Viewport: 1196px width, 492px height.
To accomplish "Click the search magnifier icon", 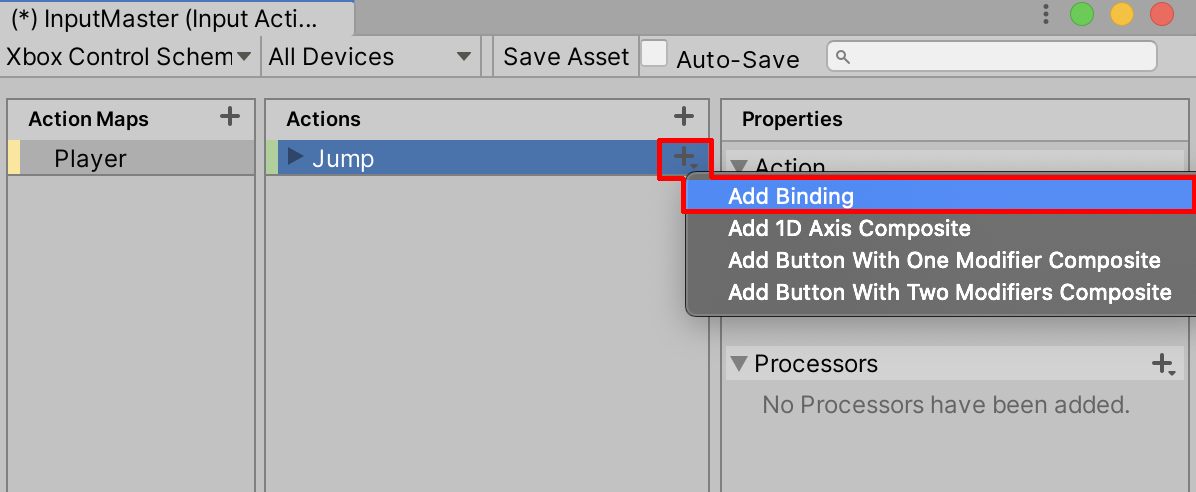I will pyautogui.click(x=842, y=58).
